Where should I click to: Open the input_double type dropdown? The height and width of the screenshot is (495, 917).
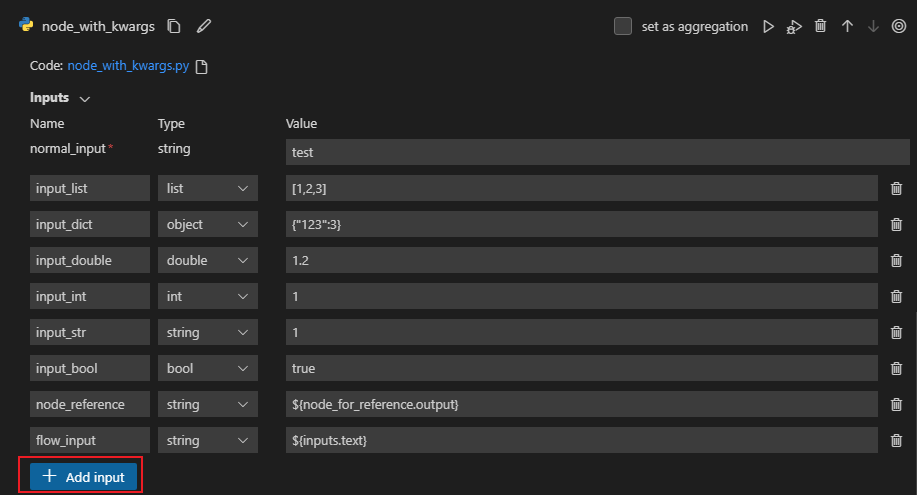click(x=207, y=260)
